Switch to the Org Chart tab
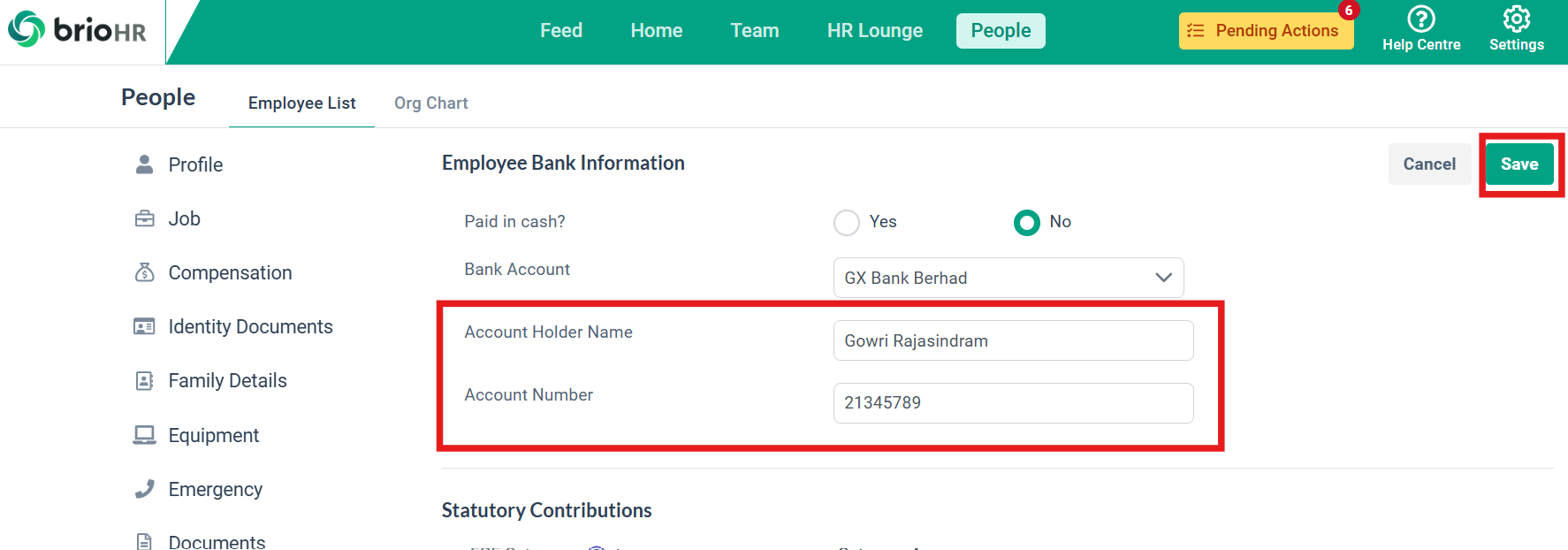The height and width of the screenshot is (550, 1568). coord(431,103)
